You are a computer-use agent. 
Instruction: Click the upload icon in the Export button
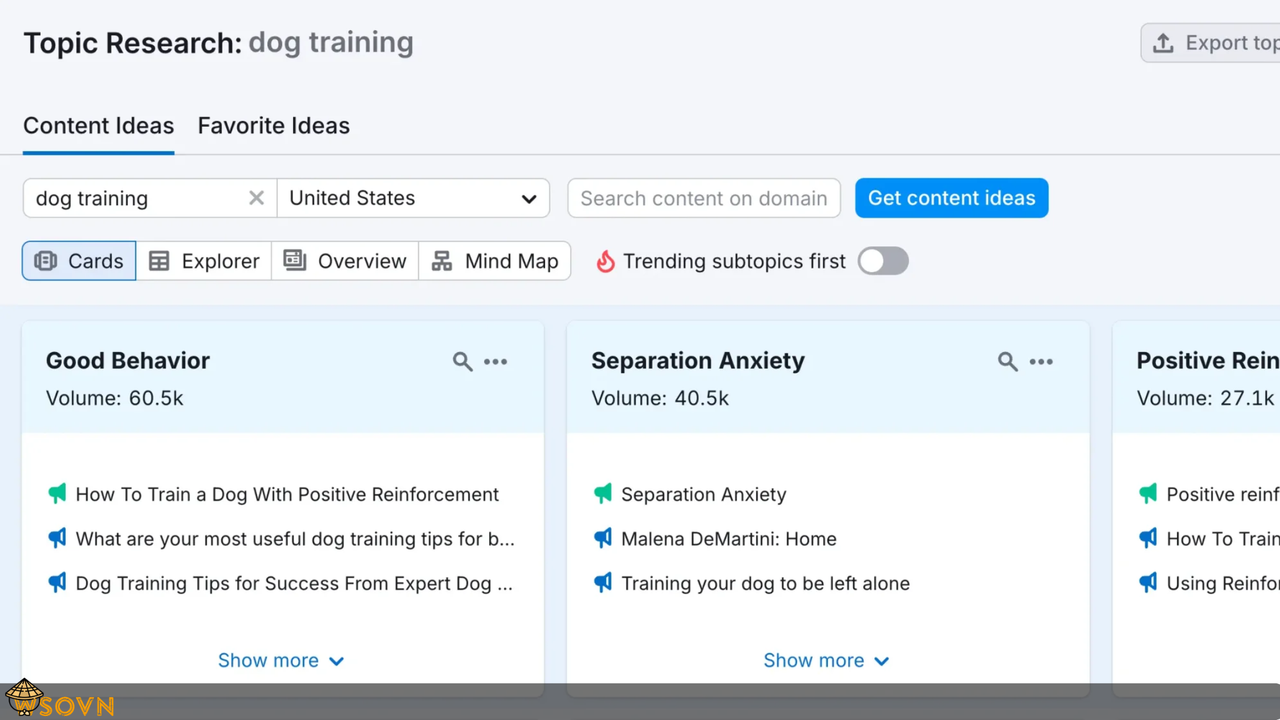(1163, 43)
